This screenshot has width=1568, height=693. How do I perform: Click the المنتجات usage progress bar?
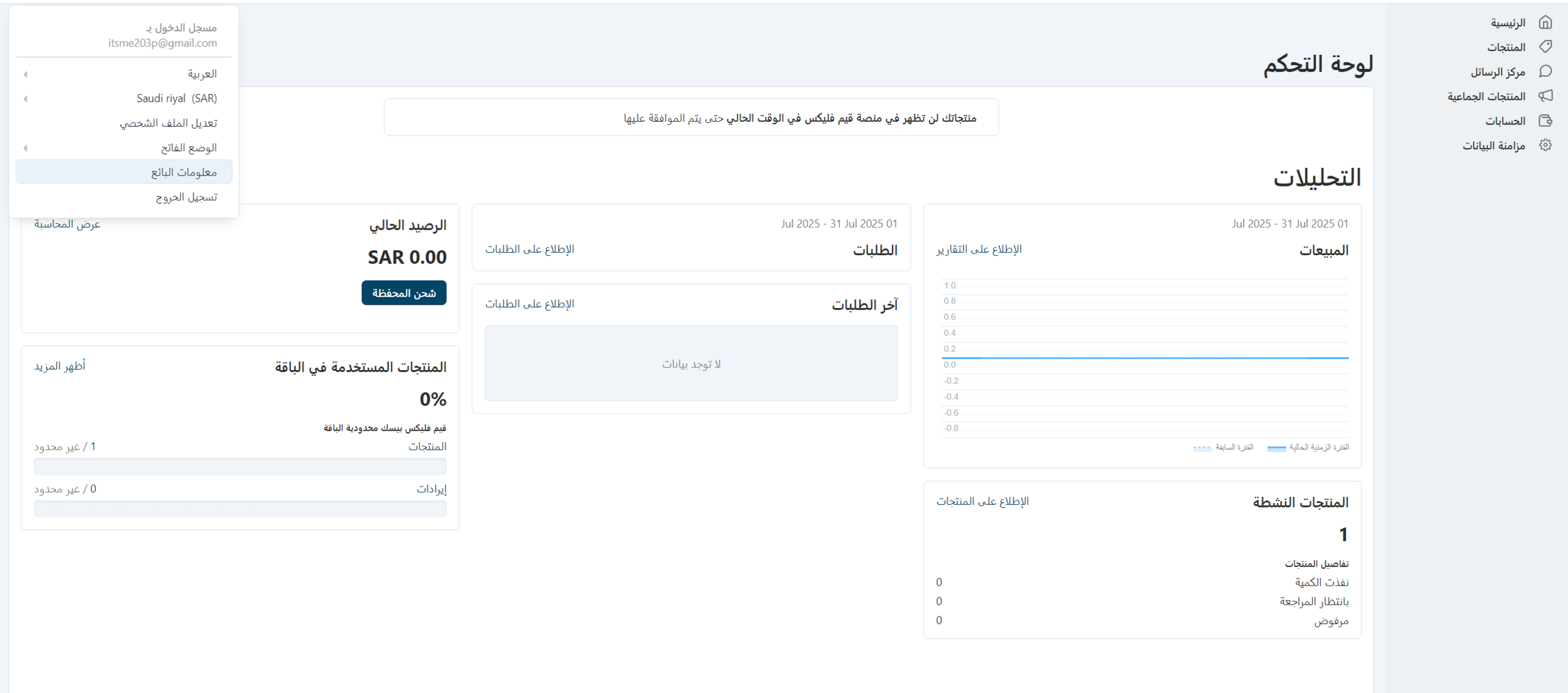pos(240,467)
